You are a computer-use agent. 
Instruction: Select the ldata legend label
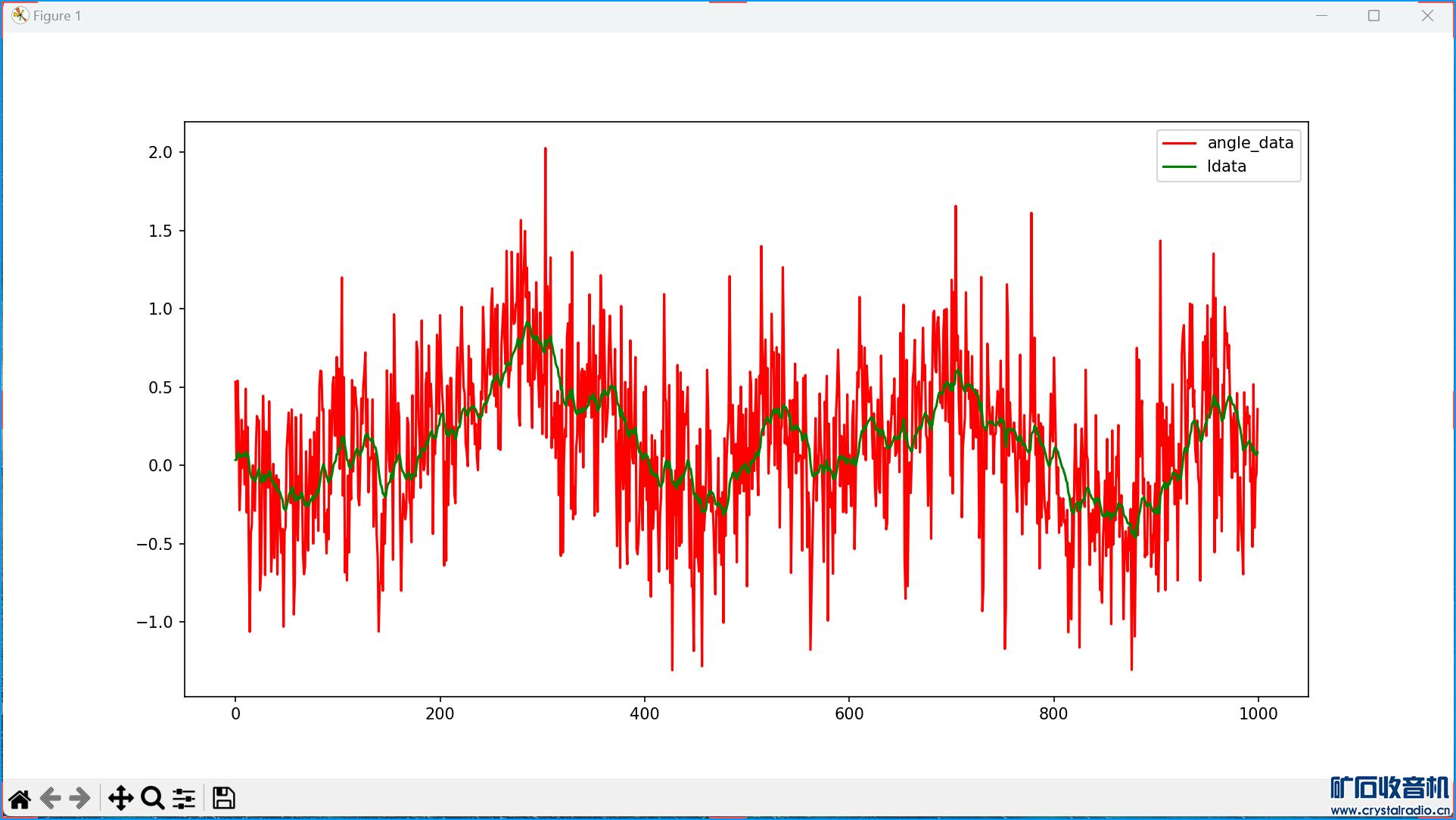click(1226, 166)
